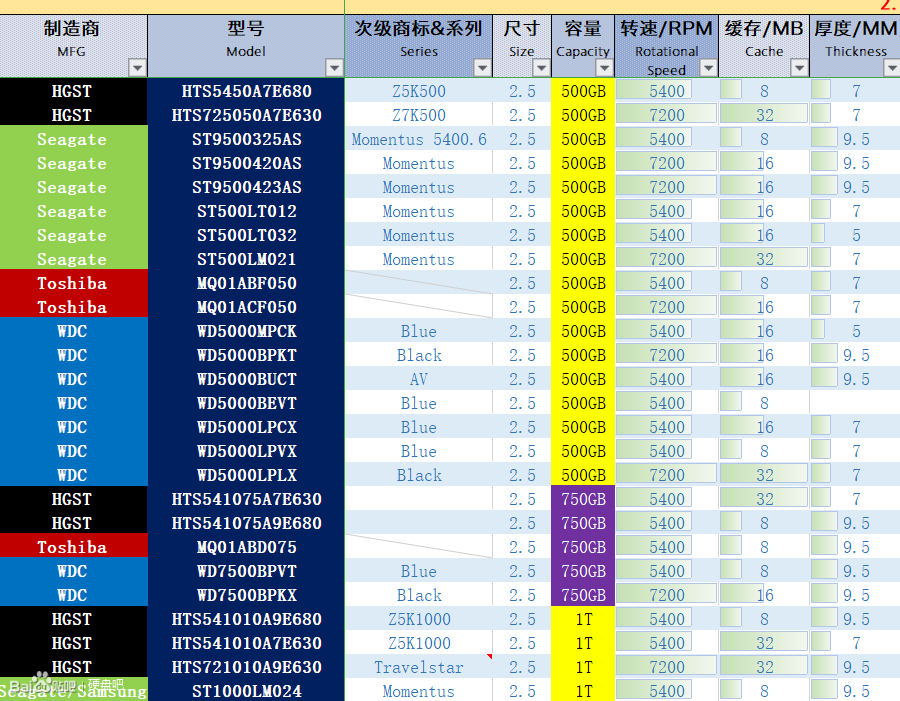Click size 2.5 in ST500LT012 row
The height and width of the screenshot is (701, 900).
[x=522, y=211]
